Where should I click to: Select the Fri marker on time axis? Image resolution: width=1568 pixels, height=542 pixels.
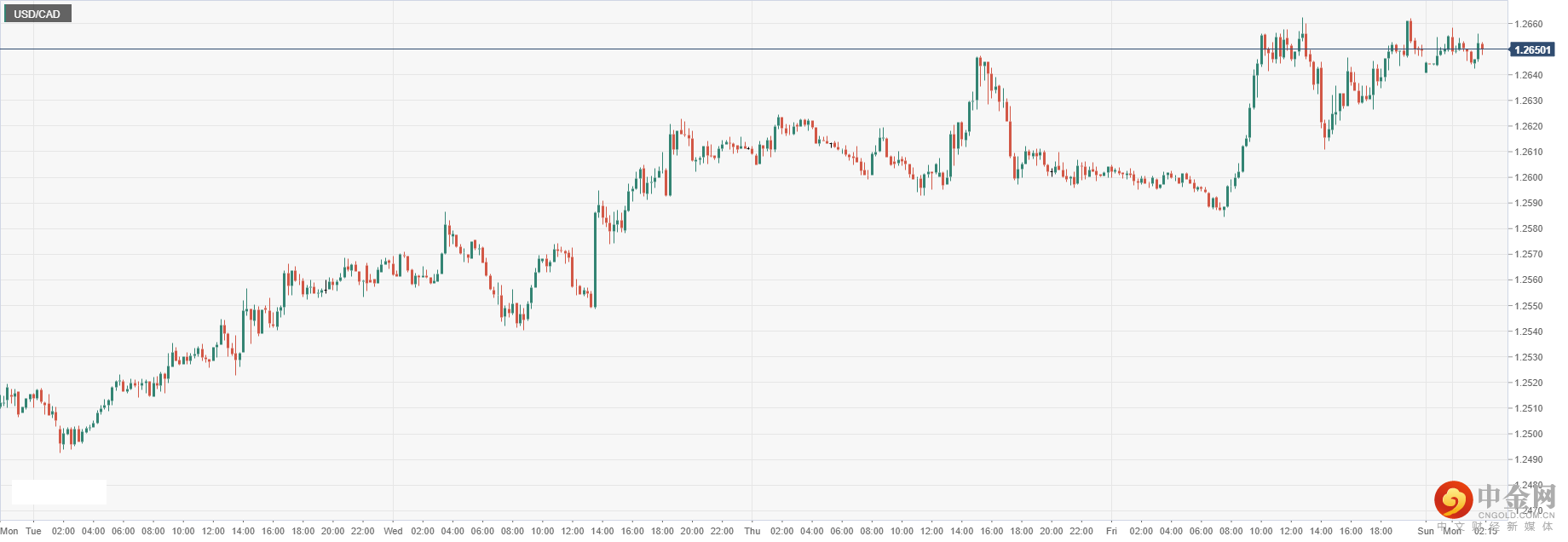coord(1111,531)
